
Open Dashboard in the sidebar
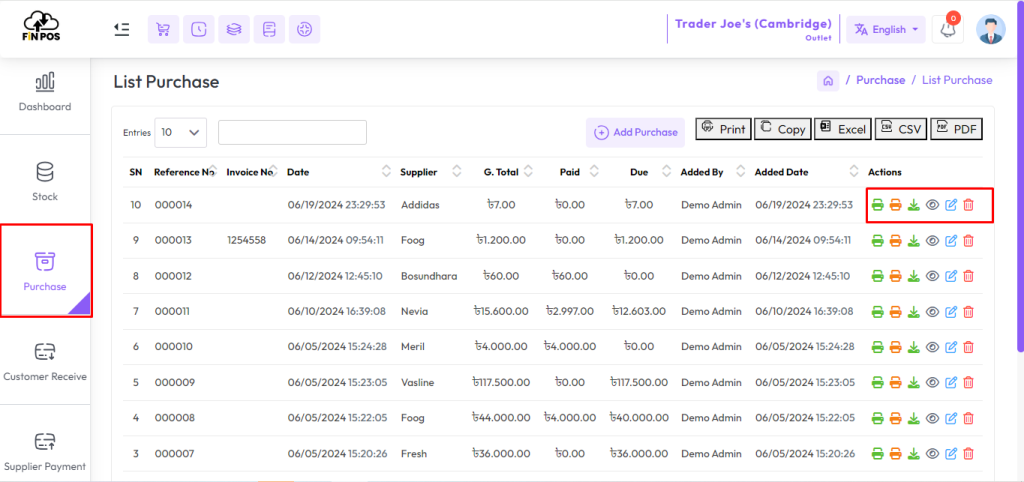point(44,93)
